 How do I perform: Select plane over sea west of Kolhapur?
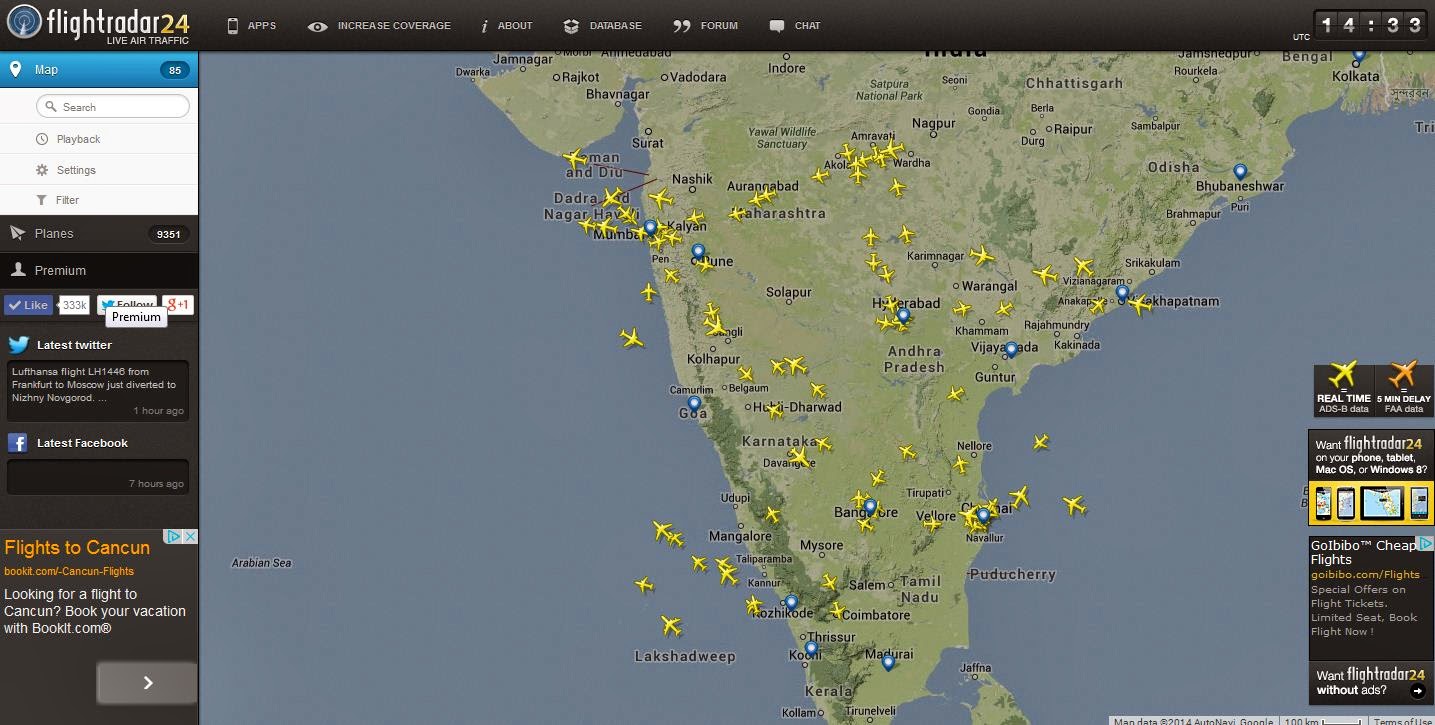[631, 338]
